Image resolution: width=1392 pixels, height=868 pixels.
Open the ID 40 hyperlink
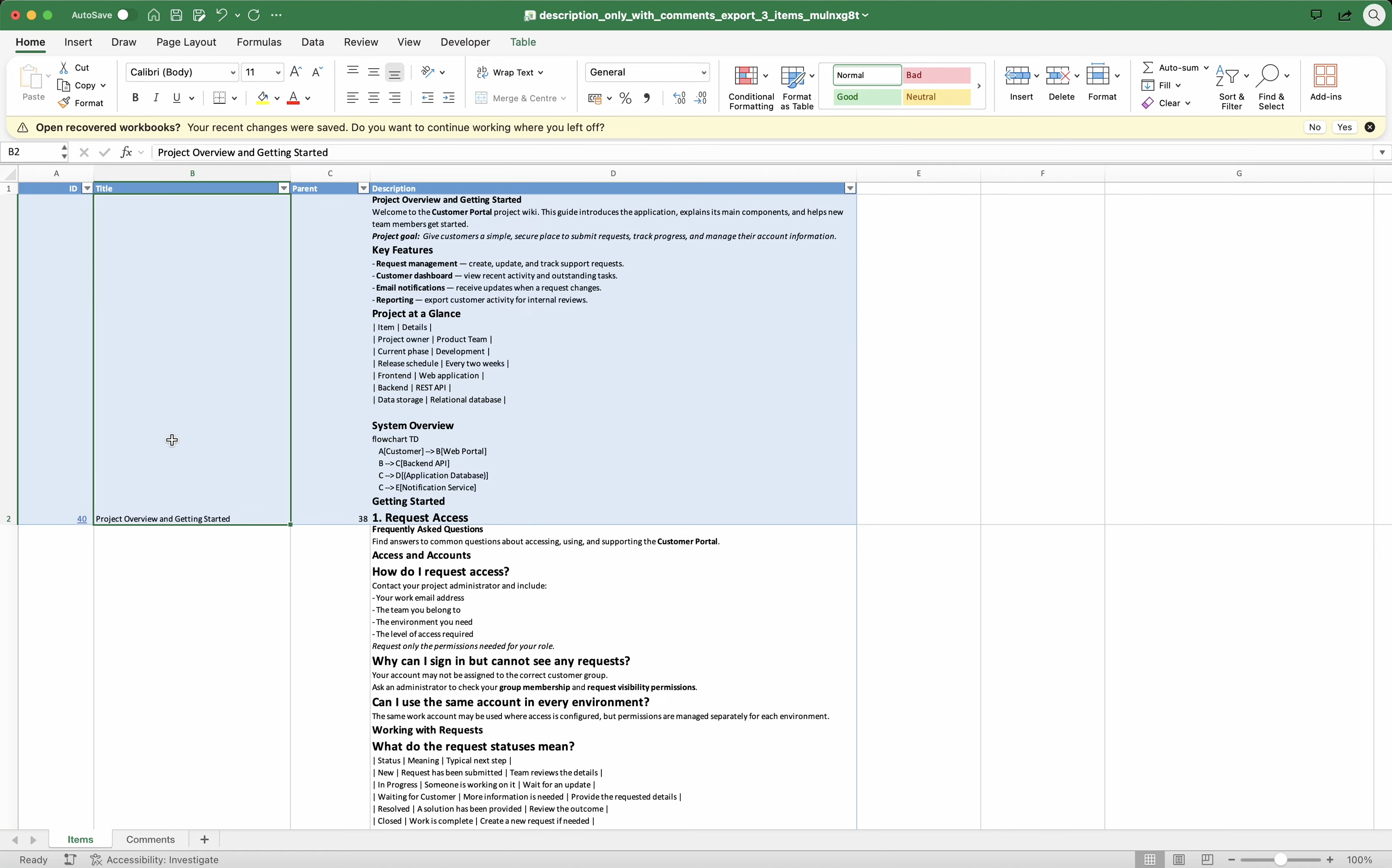(x=82, y=519)
